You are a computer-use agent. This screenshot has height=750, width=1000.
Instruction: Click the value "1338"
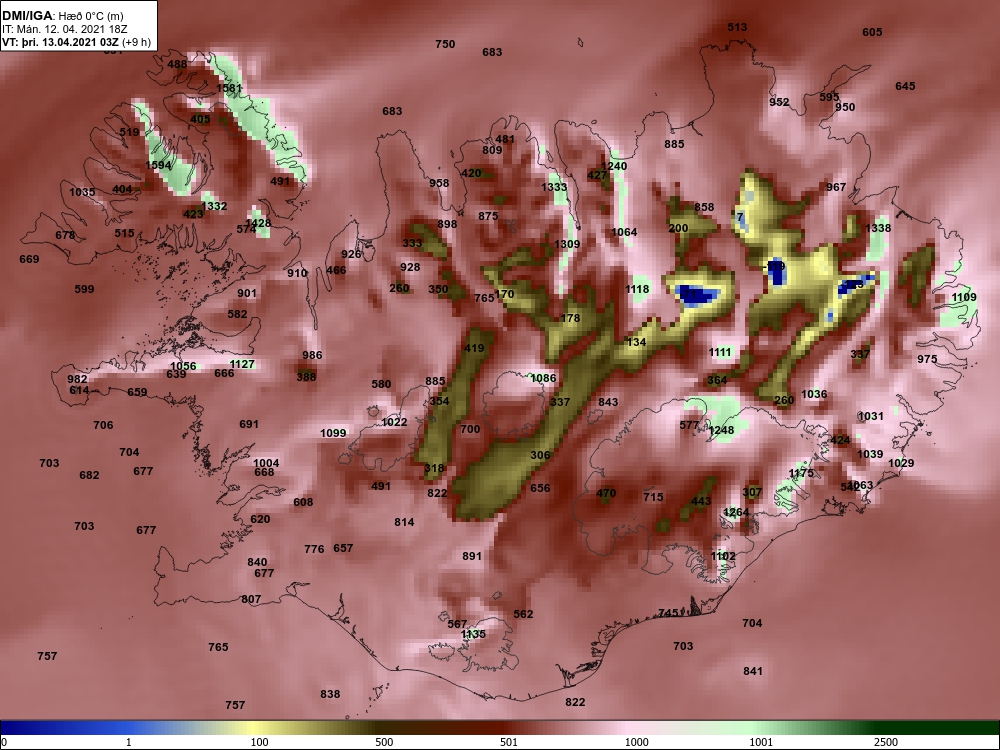coord(878,228)
